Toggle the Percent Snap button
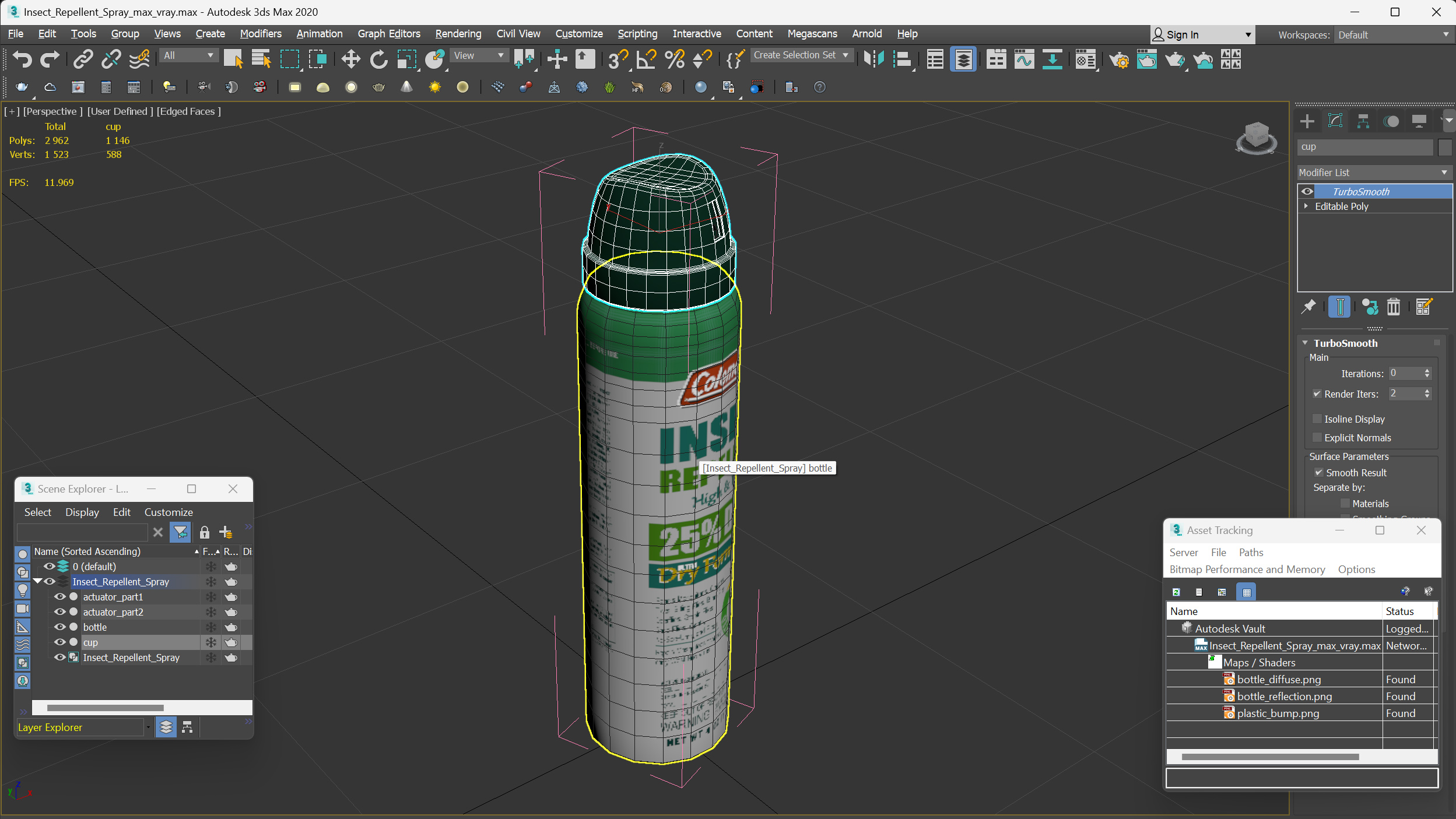The image size is (1456, 819). (675, 59)
